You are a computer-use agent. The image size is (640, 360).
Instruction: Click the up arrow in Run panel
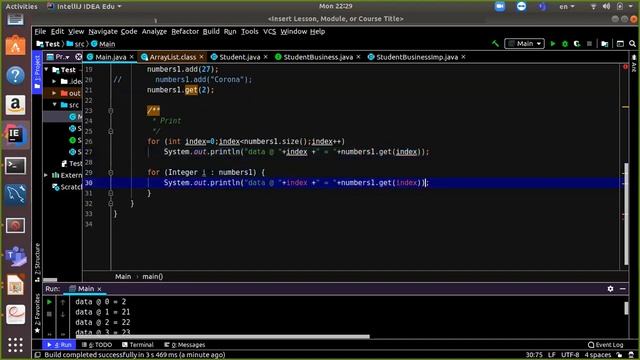pyautogui.click(x=63, y=302)
